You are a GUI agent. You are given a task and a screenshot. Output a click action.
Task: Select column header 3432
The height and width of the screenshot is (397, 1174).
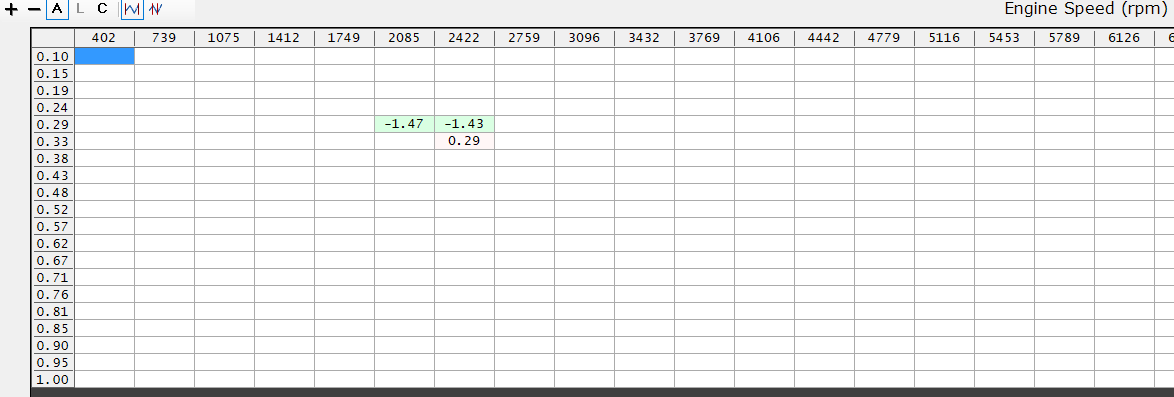[x=644, y=38]
